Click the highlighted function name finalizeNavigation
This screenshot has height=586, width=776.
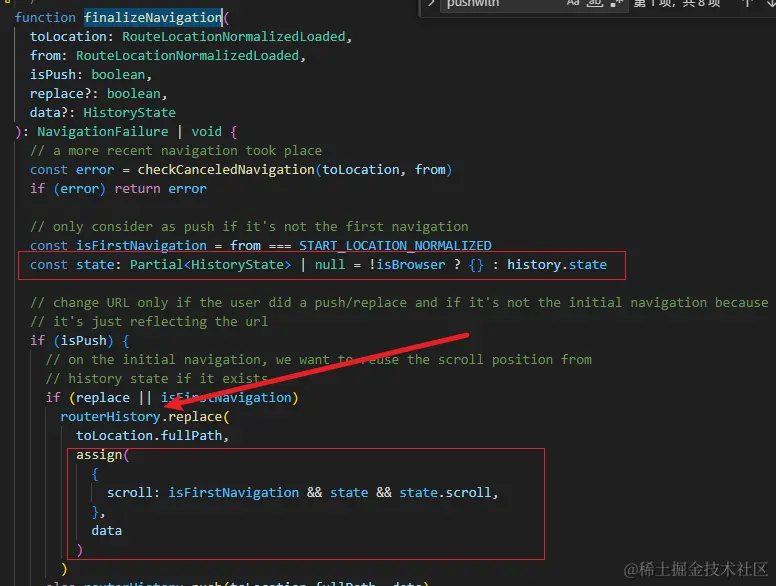(152, 17)
